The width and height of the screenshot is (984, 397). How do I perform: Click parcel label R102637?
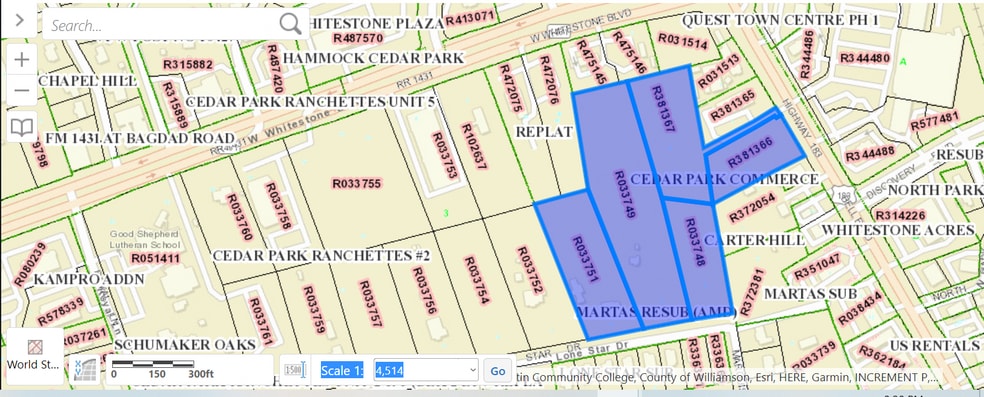point(474,146)
